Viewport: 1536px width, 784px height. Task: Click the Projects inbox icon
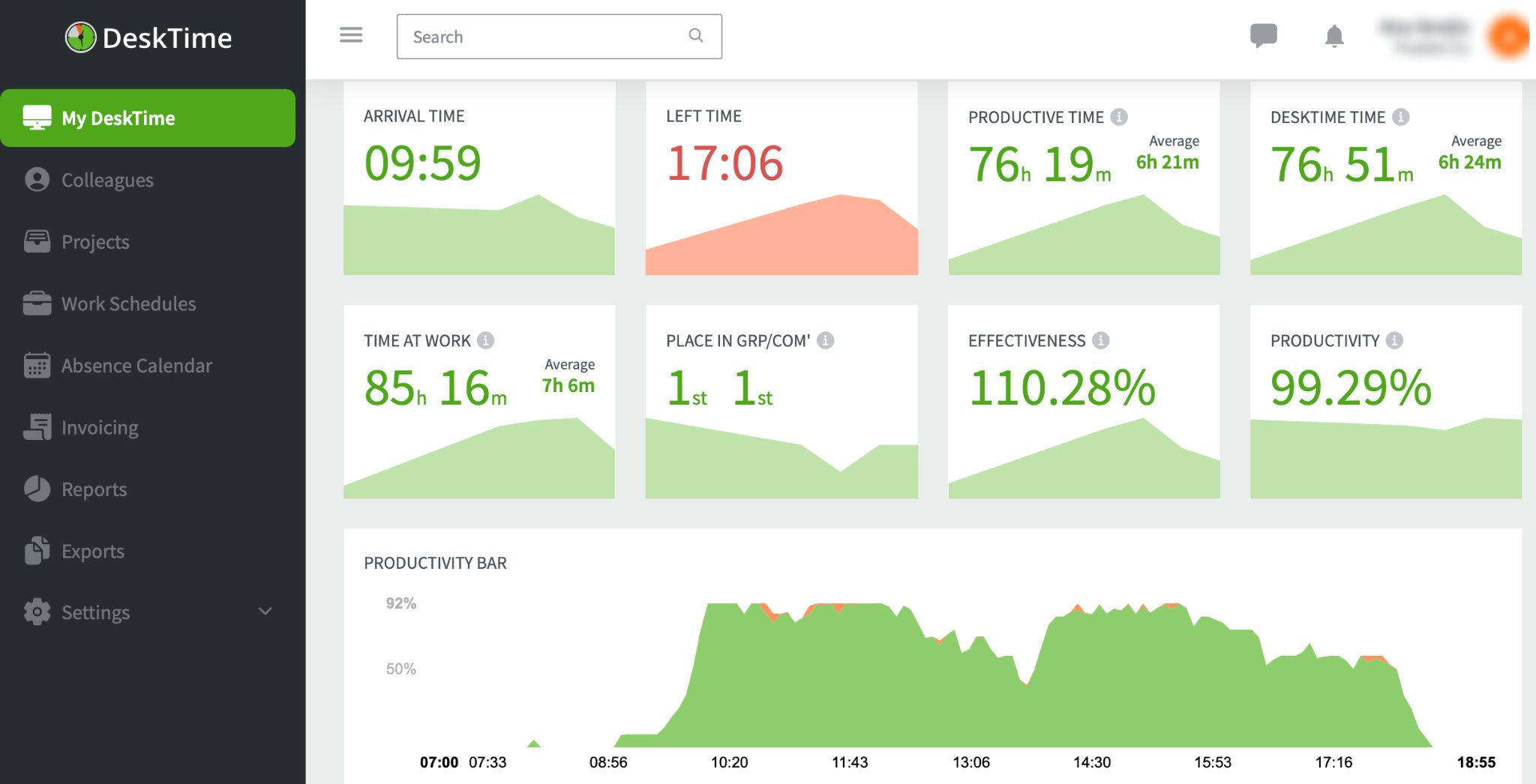(x=37, y=241)
